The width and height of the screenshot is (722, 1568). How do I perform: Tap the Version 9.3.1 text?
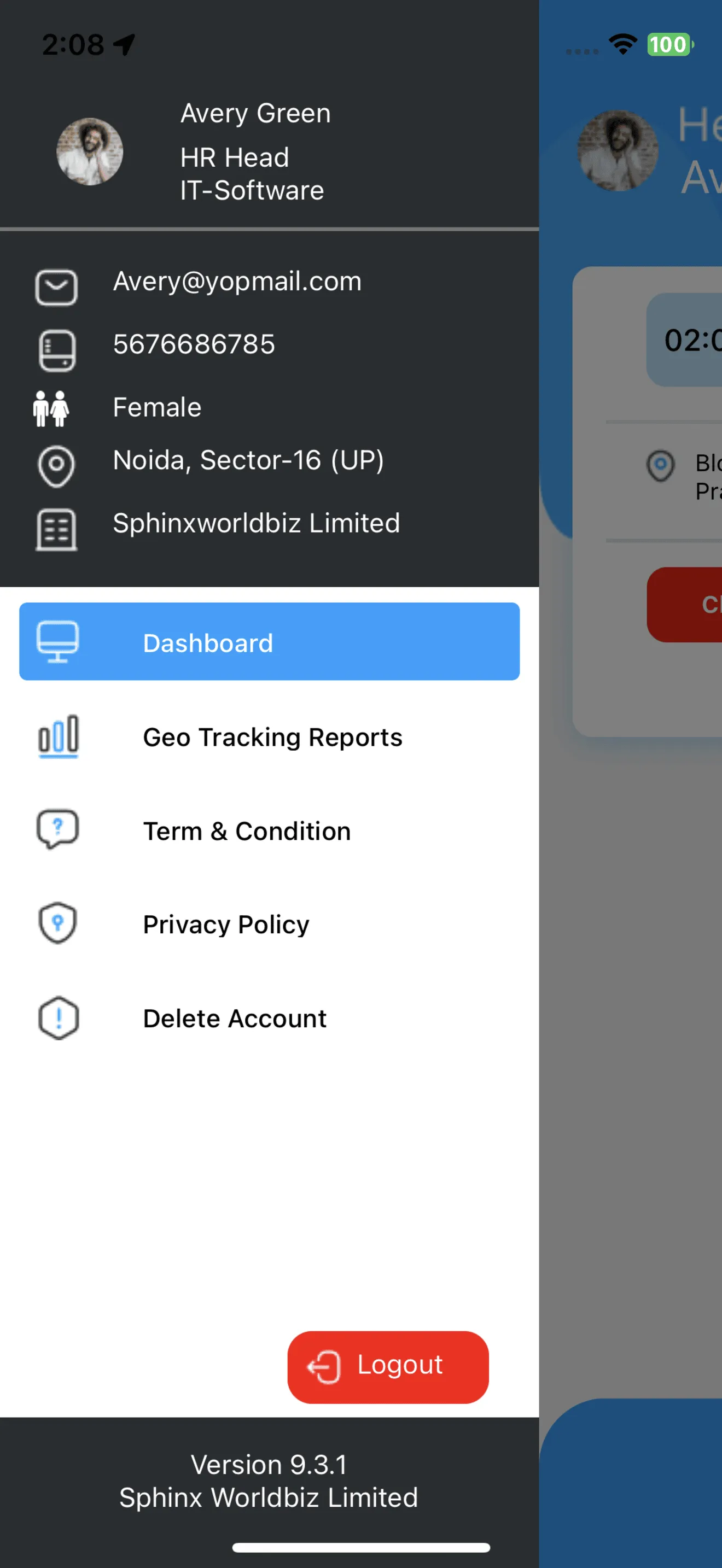(x=269, y=1465)
